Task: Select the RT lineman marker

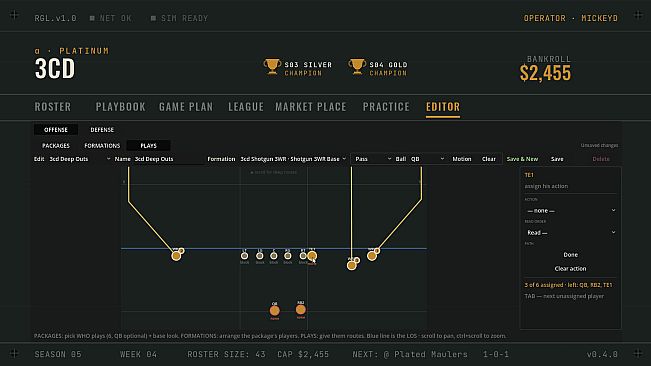Action: (x=303, y=256)
